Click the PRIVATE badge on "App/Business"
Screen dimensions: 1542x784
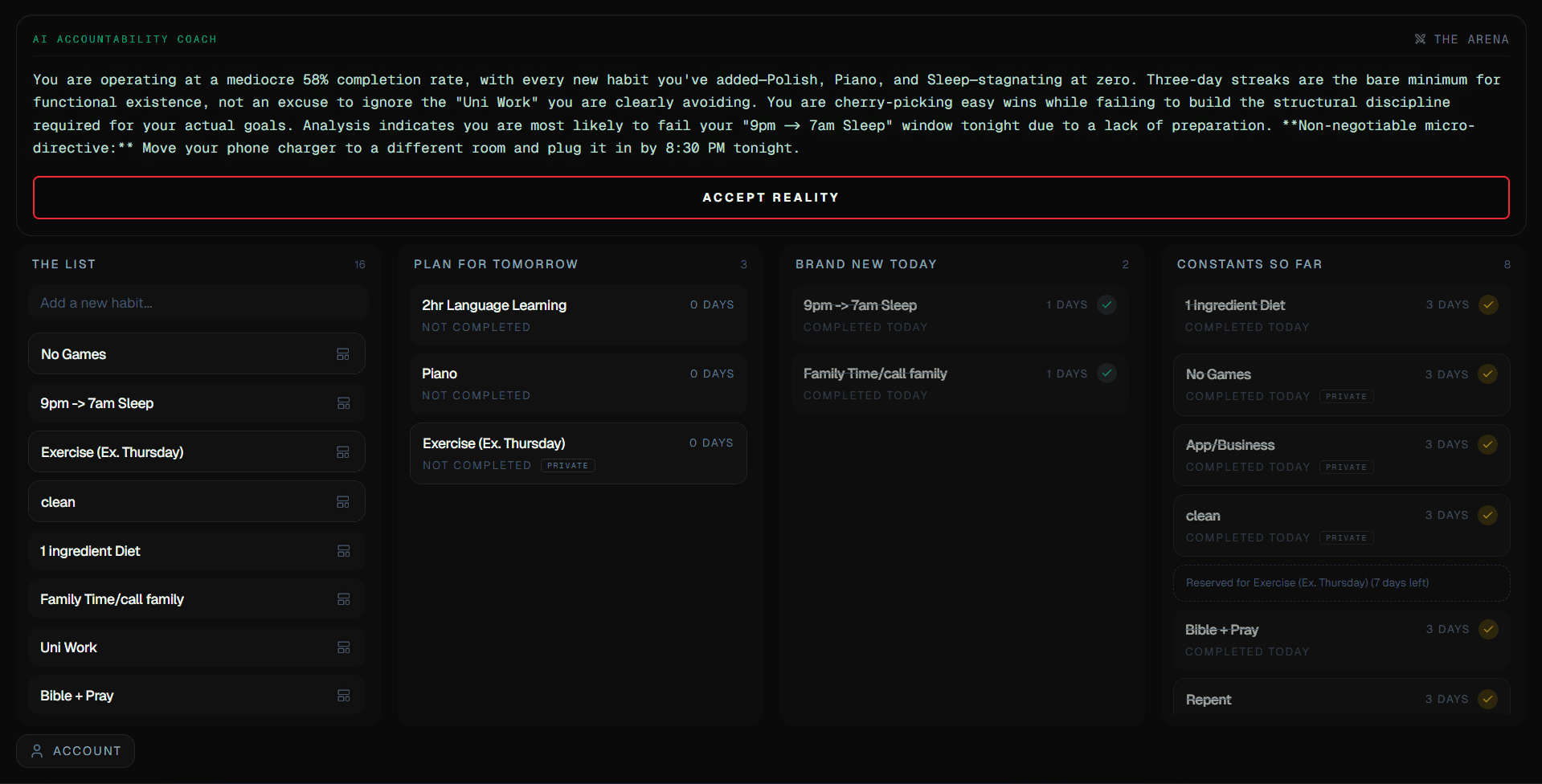coord(1346,467)
